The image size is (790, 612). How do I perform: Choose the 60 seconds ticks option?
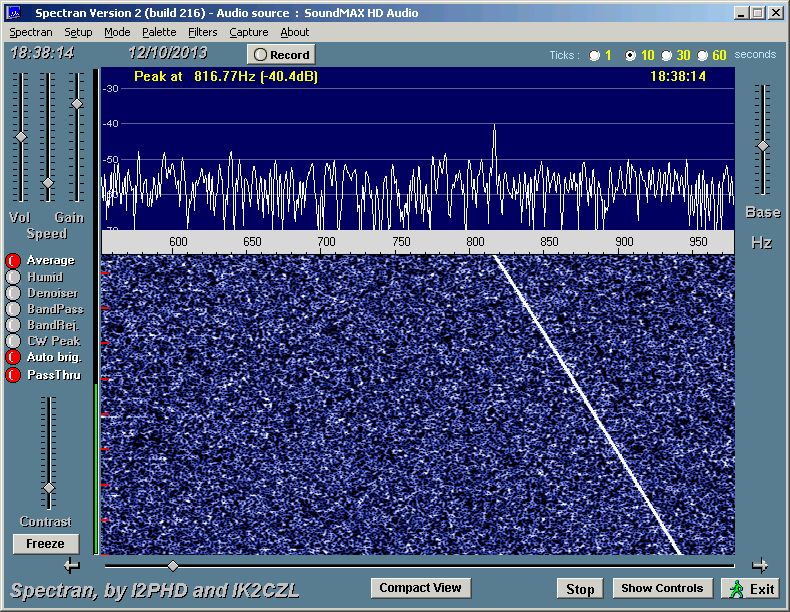pos(703,56)
